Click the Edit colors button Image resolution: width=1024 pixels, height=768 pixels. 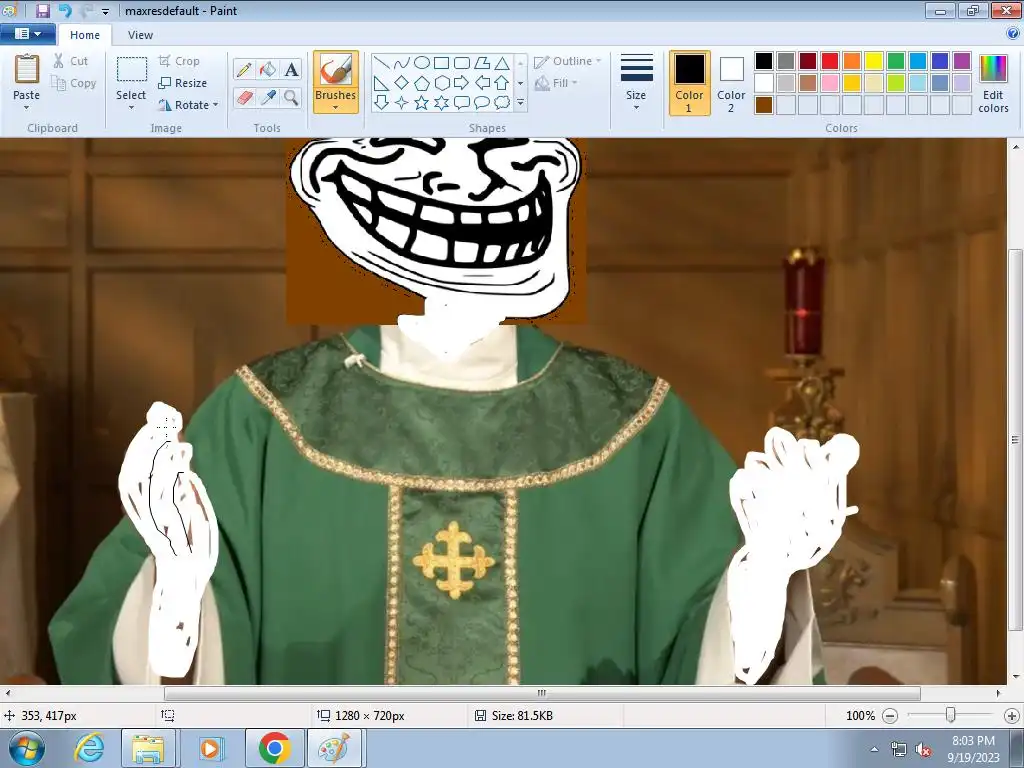993,83
